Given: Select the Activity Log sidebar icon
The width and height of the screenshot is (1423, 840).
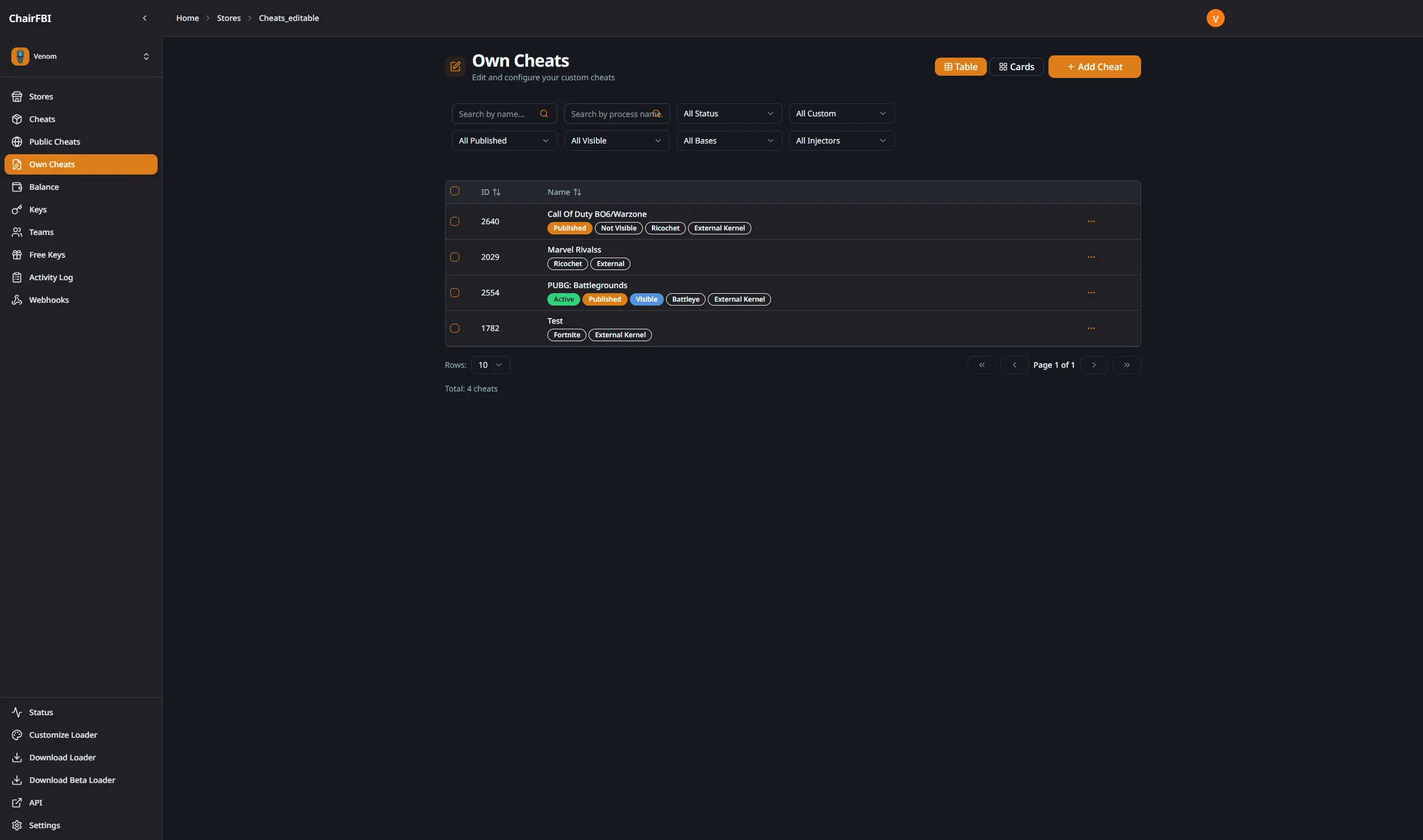Looking at the screenshot, I should (x=18, y=277).
